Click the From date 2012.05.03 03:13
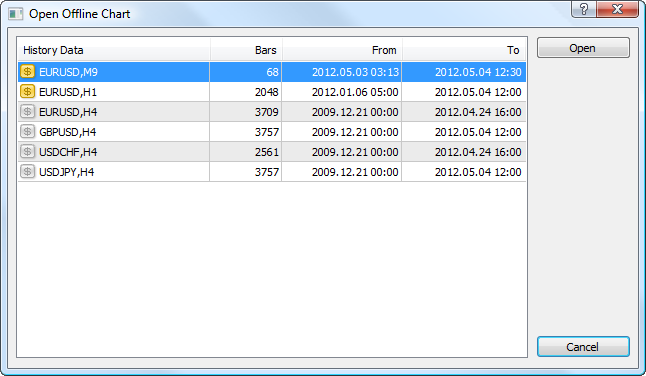This screenshot has height=376, width=646. pyautogui.click(x=355, y=72)
